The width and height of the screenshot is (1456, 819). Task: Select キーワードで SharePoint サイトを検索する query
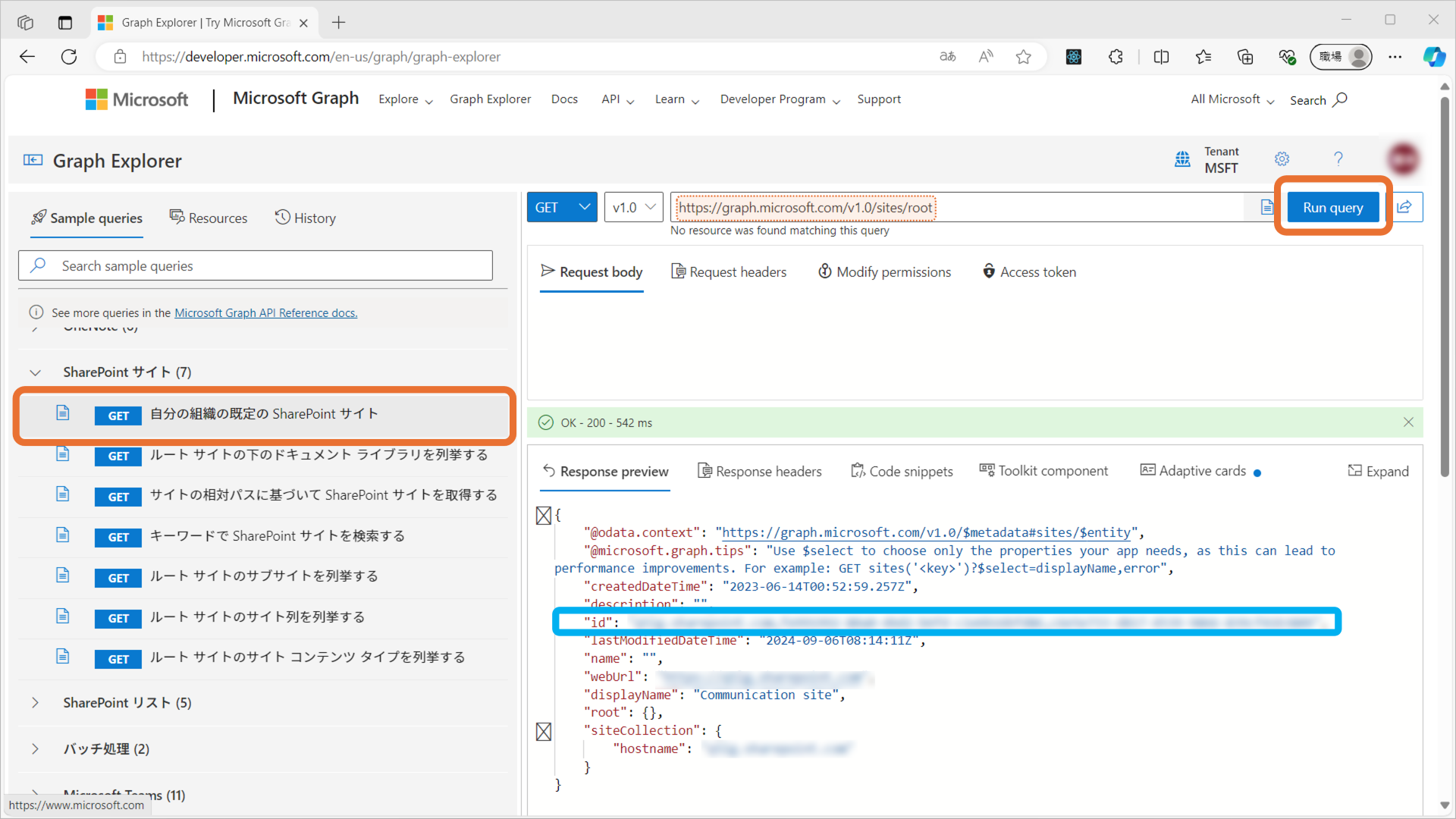click(264, 536)
